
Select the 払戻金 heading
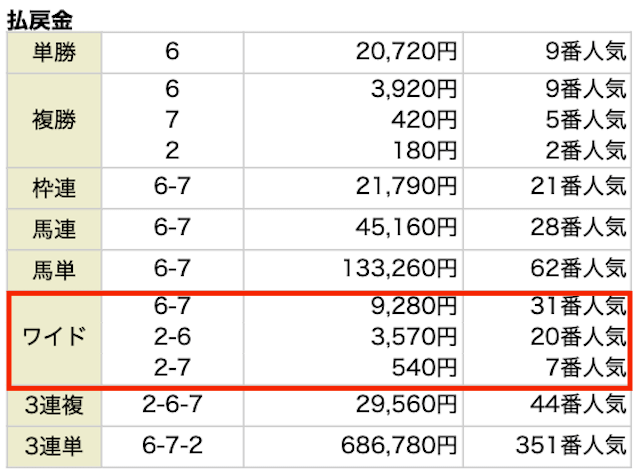coord(40,20)
